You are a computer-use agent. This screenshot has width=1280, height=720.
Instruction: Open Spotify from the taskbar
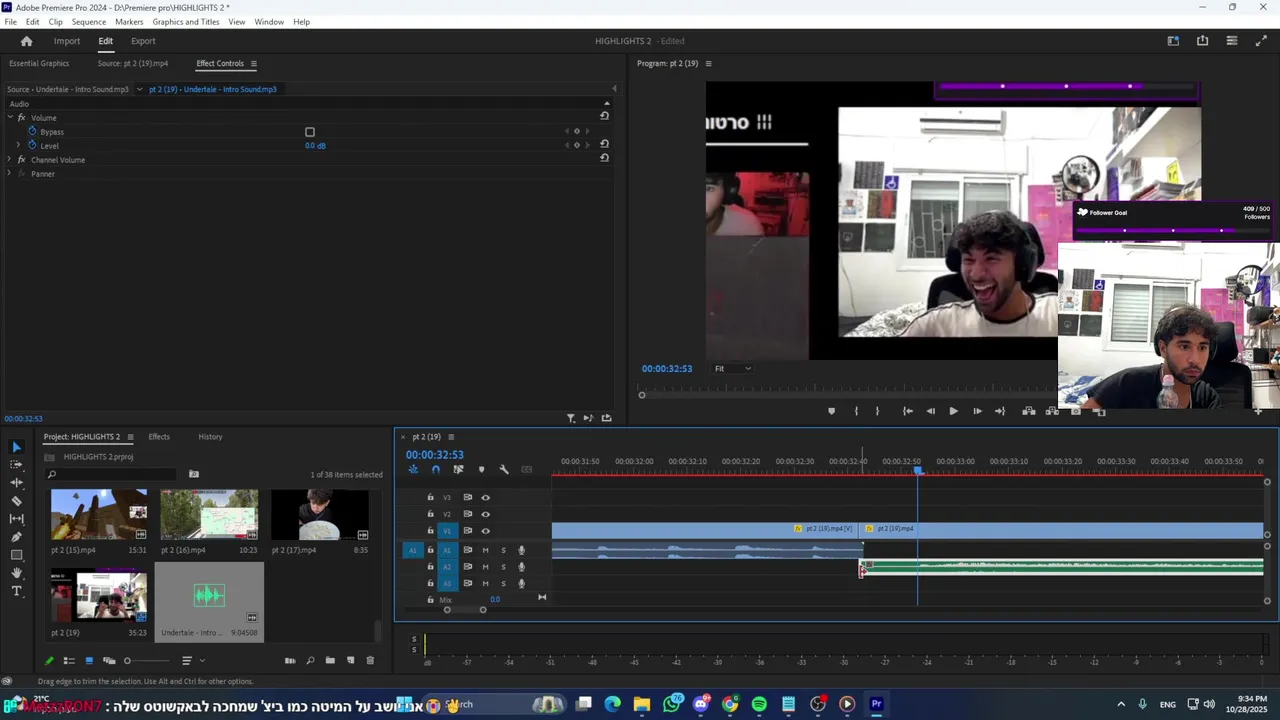click(759, 705)
